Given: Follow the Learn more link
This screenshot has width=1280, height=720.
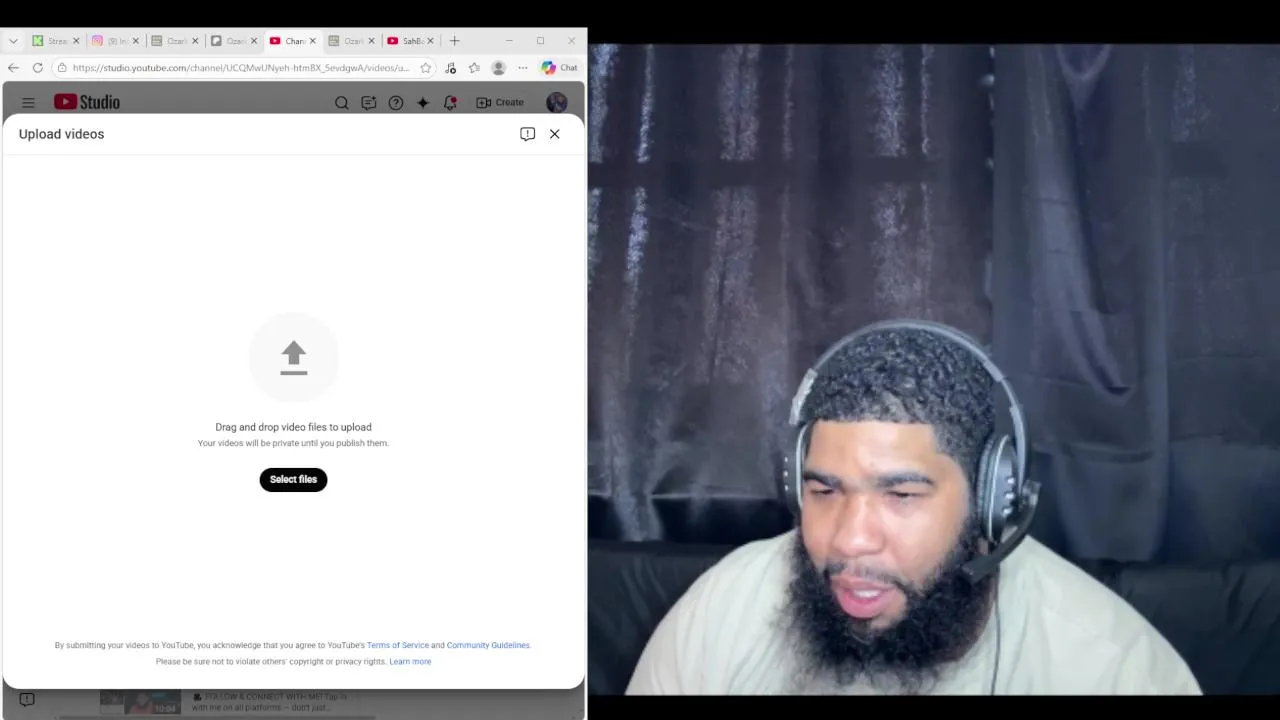Looking at the screenshot, I should pos(410,661).
